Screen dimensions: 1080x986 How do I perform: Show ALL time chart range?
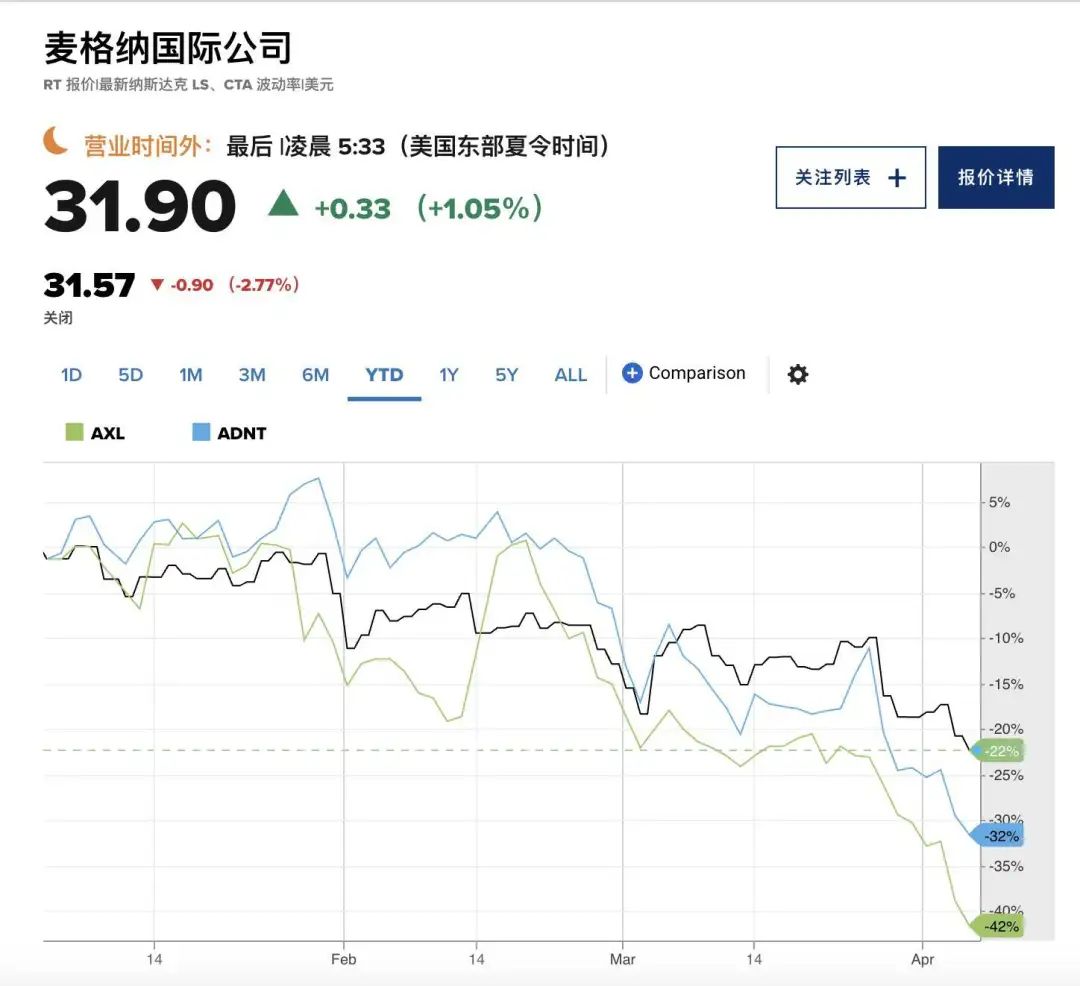pos(571,375)
